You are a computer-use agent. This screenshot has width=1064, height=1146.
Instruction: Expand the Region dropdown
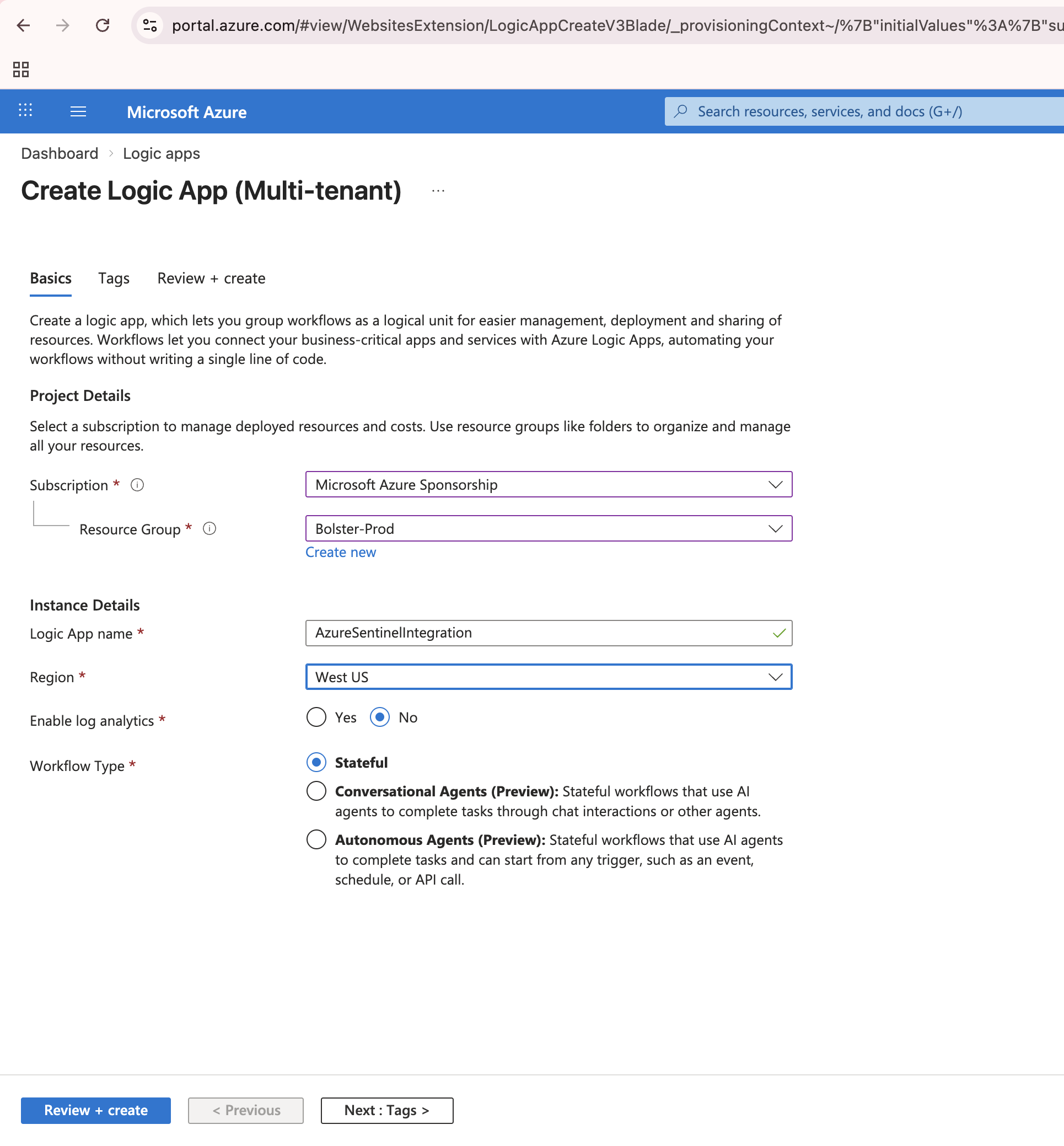[548, 677]
